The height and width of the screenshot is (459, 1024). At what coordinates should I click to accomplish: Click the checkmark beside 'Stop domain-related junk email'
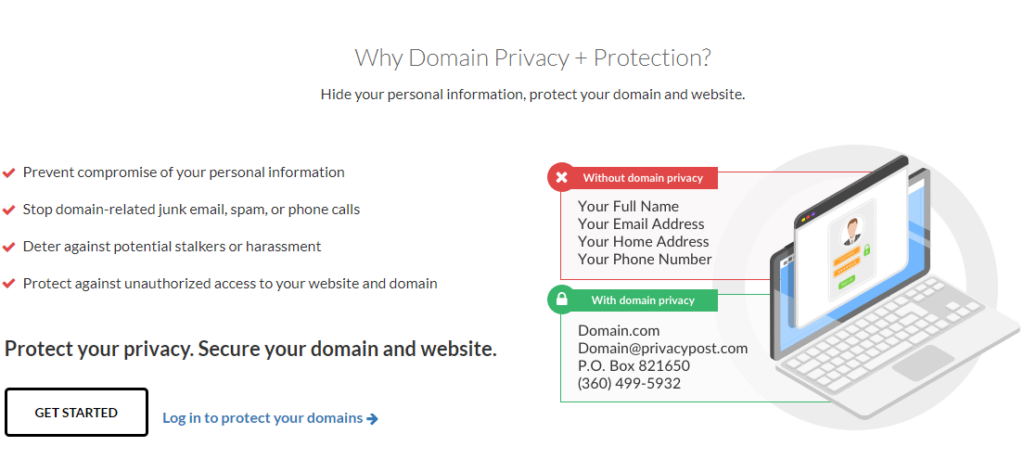(x=9, y=210)
